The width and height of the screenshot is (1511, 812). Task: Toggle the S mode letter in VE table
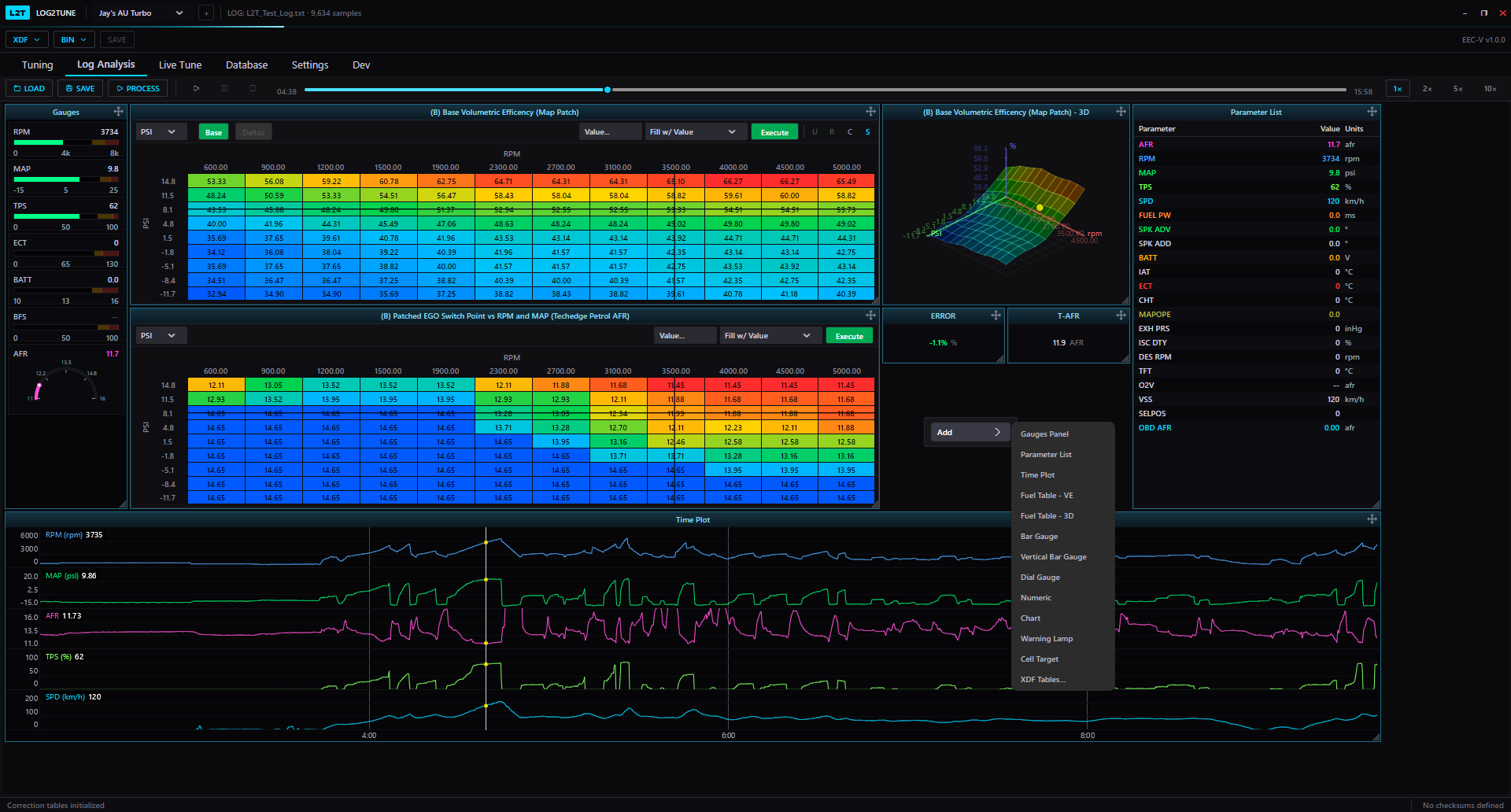868,132
